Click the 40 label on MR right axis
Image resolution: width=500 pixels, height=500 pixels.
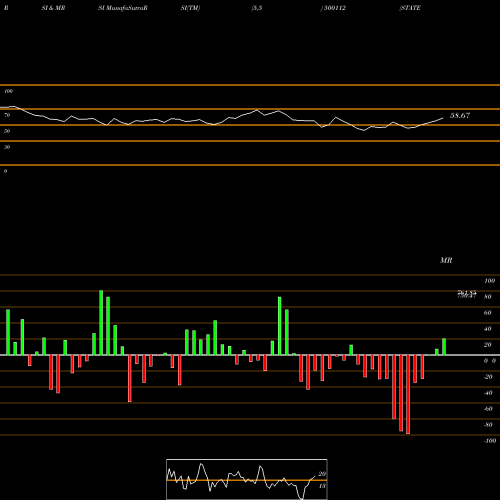point(488,329)
